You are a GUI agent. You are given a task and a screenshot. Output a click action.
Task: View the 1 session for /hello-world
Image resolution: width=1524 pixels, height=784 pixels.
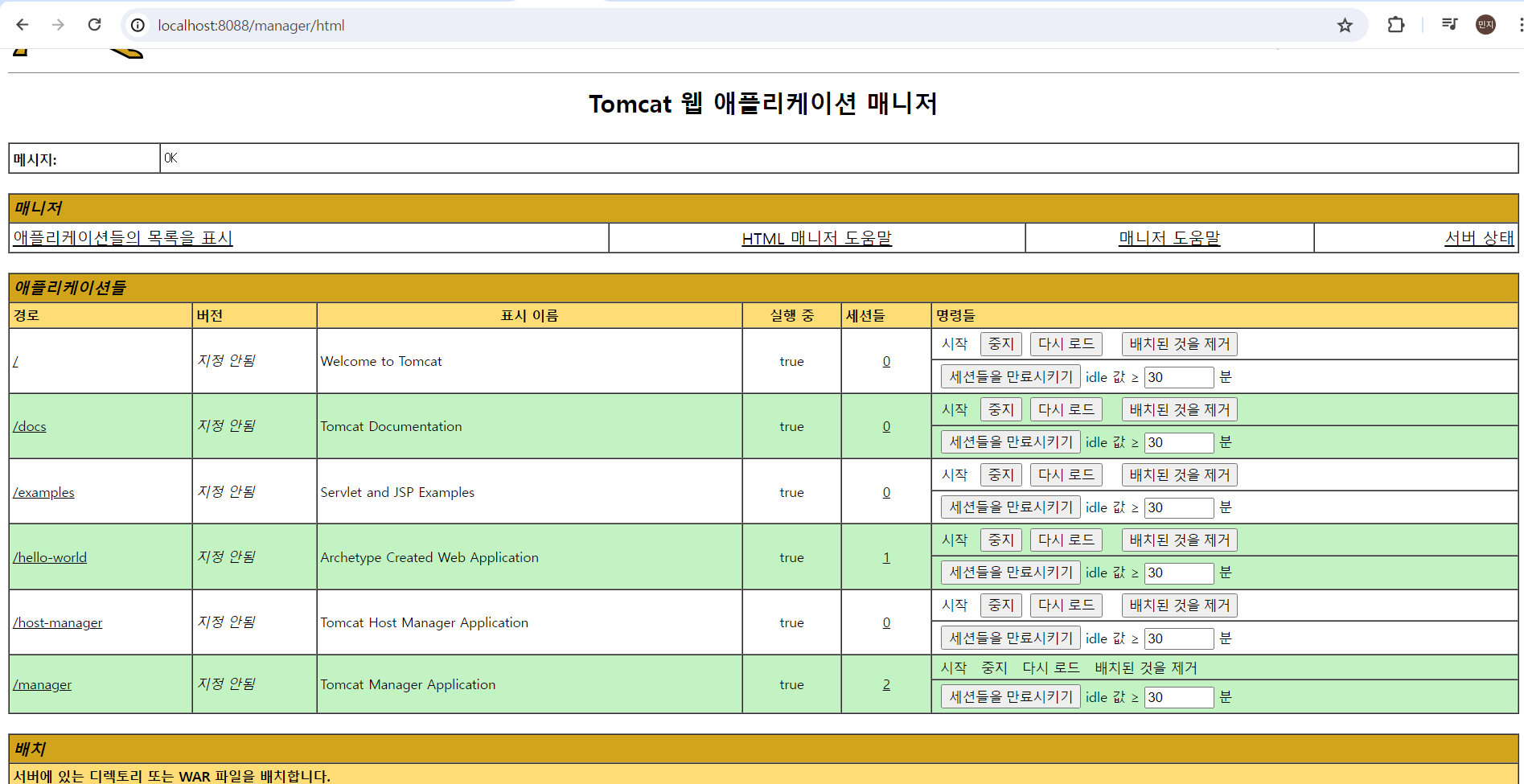[886, 557]
